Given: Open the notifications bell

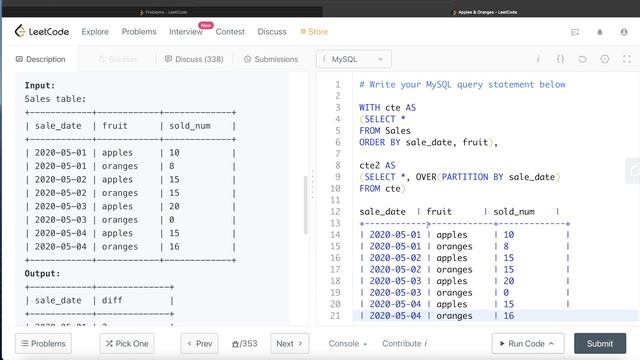Looking at the screenshot, I should (x=600, y=32).
